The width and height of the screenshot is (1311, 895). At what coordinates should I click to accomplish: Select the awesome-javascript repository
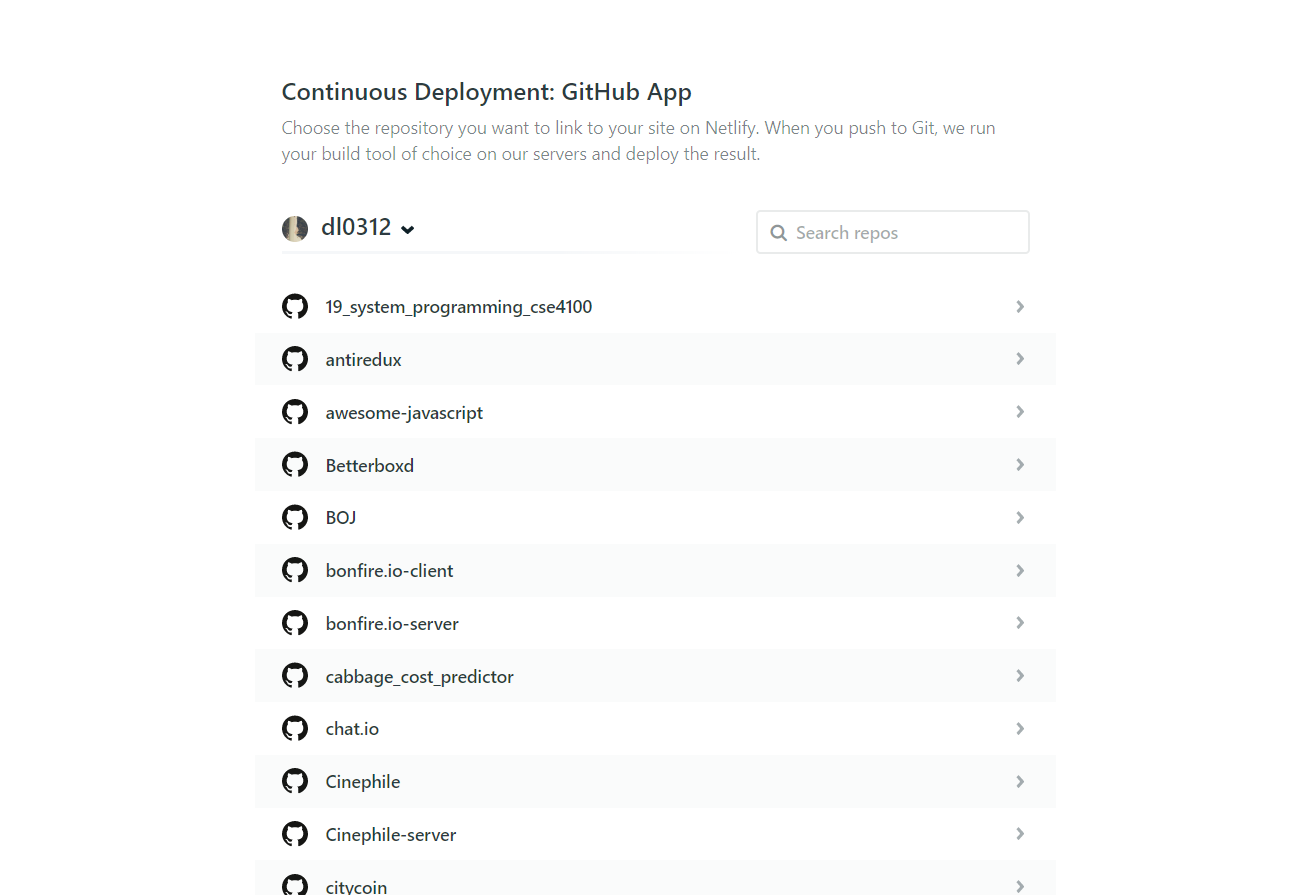(x=655, y=412)
